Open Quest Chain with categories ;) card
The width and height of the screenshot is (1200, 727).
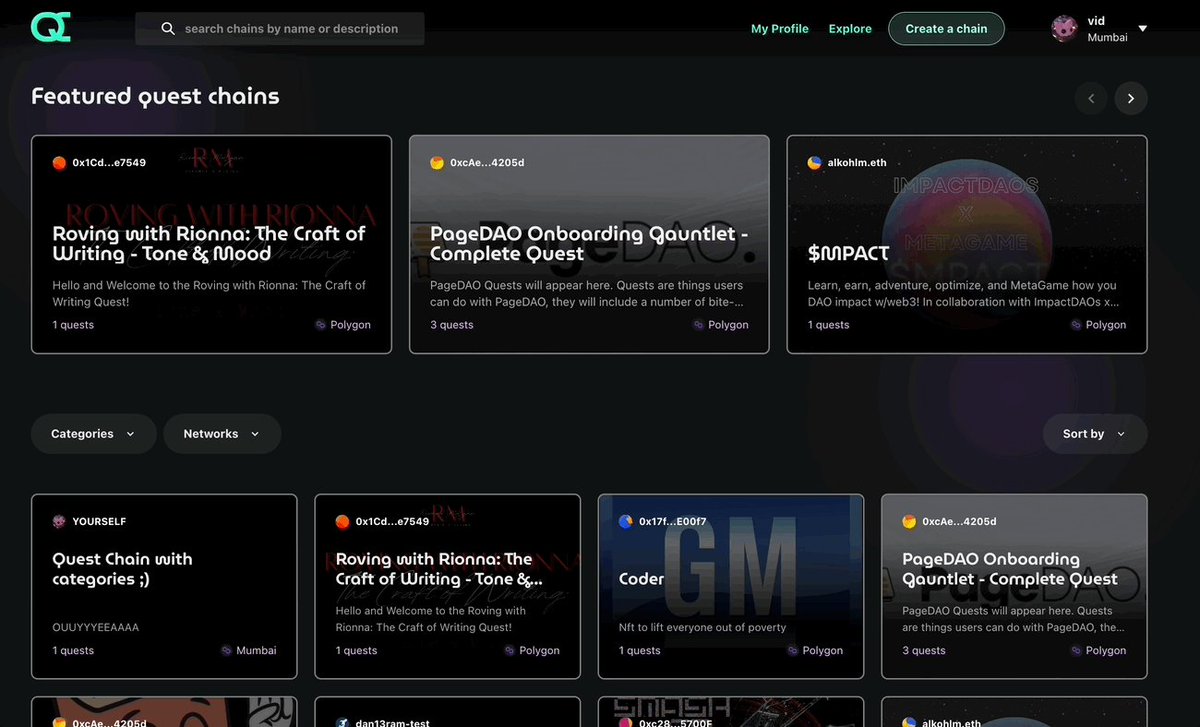(164, 587)
